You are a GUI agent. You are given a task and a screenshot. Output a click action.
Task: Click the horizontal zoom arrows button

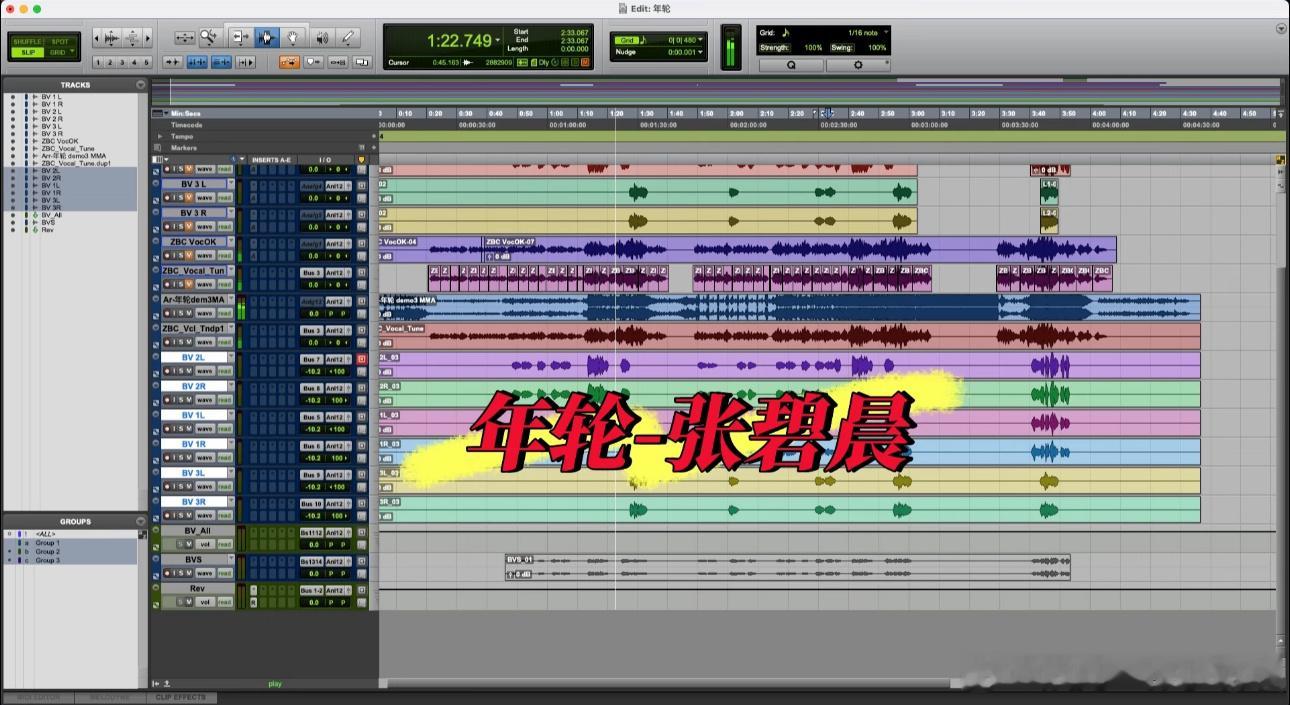(x=184, y=37)
